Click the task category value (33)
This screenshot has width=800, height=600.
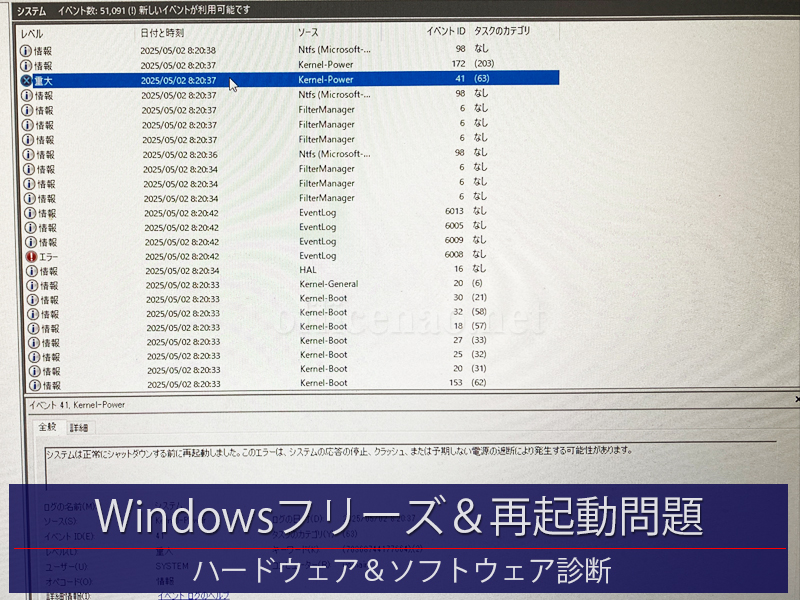[x=479, y=340]
